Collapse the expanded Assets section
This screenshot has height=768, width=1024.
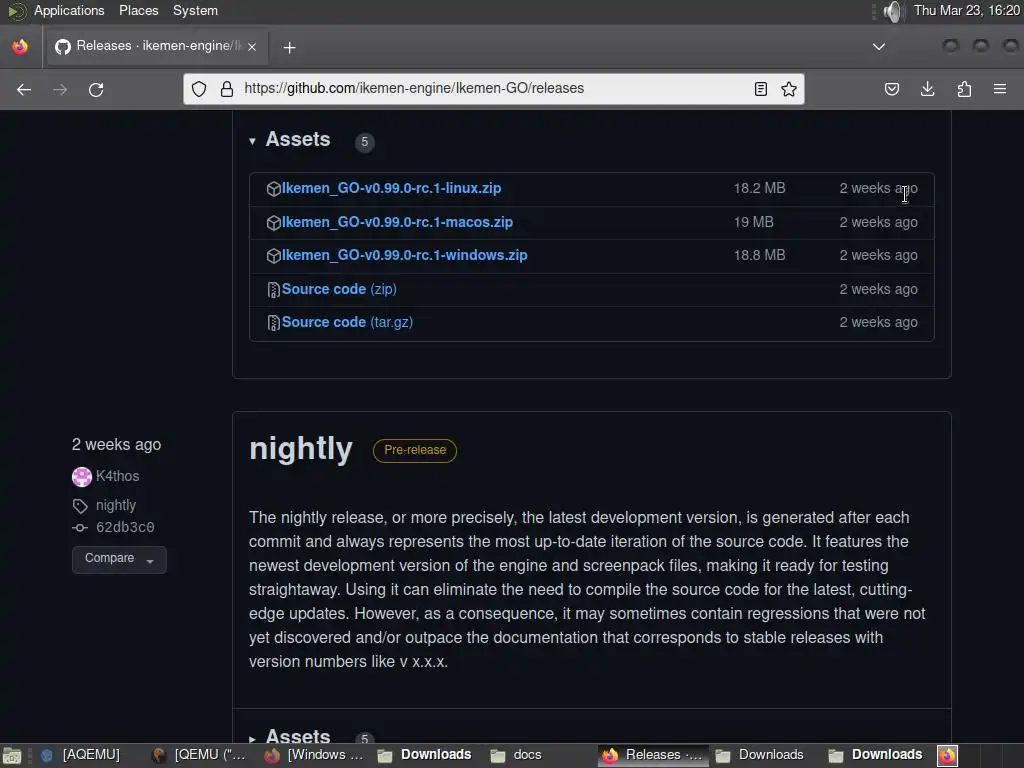[290, 140]
